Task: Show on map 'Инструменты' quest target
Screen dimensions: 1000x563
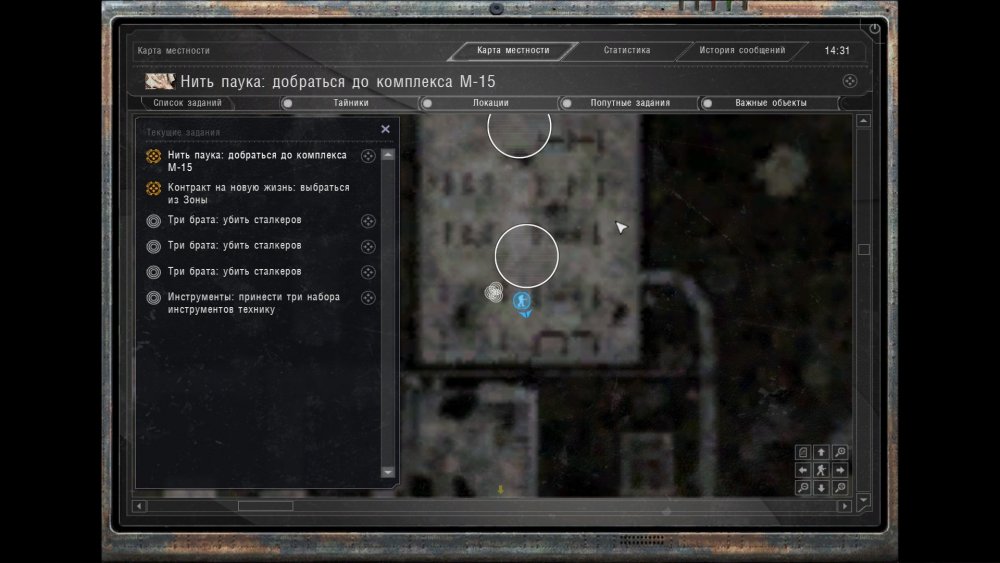Action: pyautogui.click(x=368, y=297)
